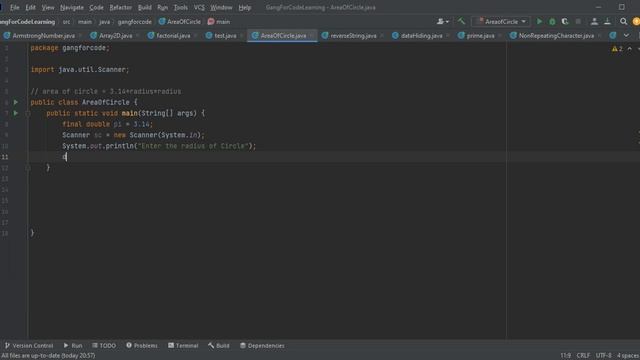Open the Version Control tool window

[29, 346]
